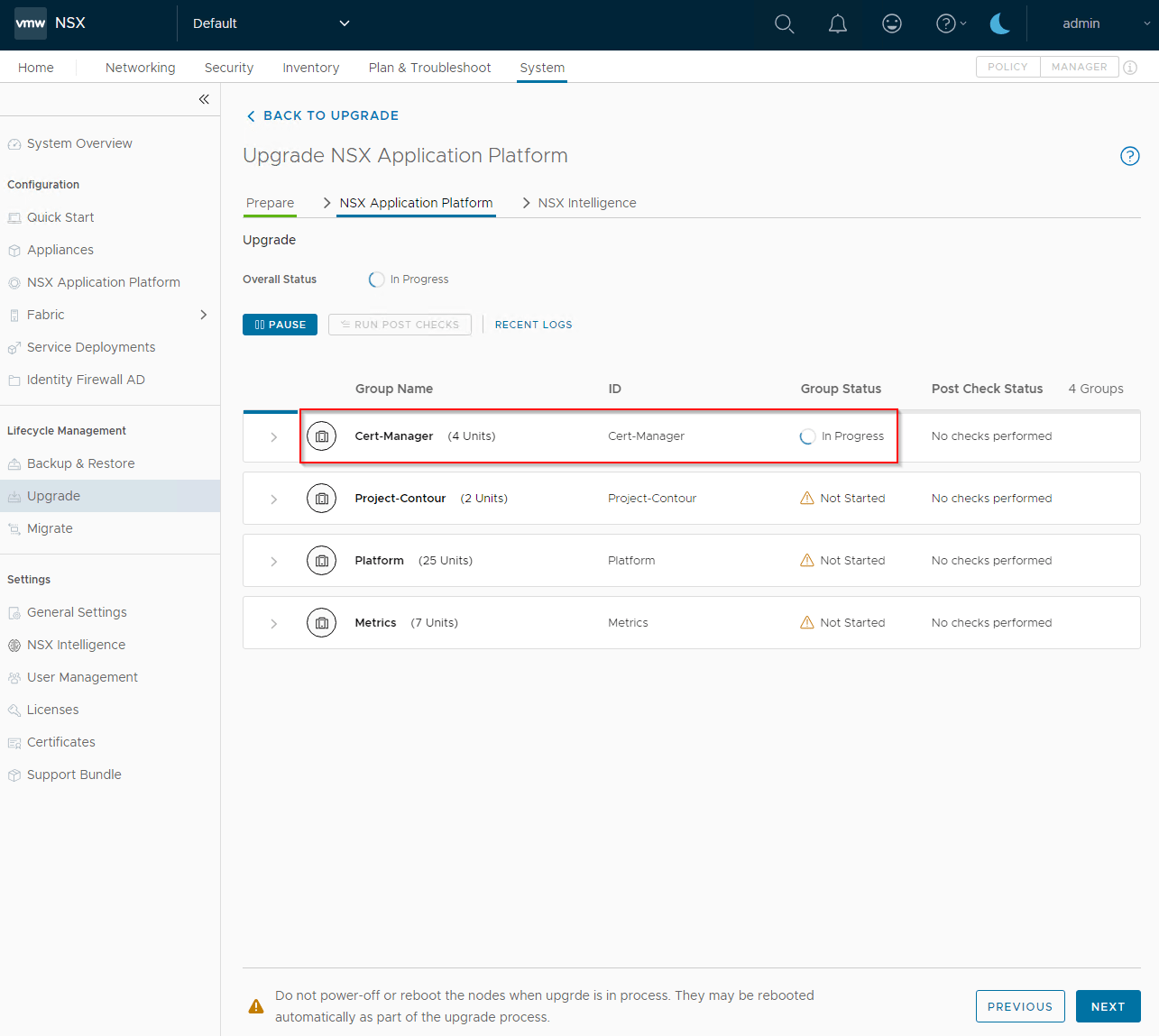
Task: Expand the Project-Contour group row
Action: point(274,500)
